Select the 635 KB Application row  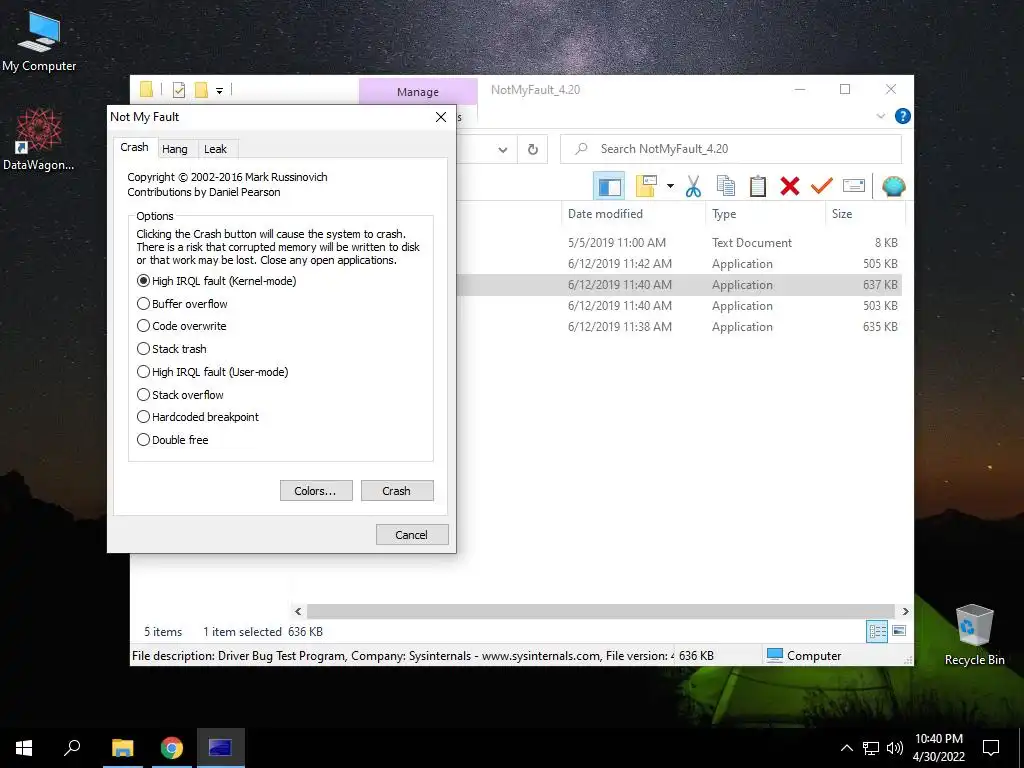click(680, 327)
